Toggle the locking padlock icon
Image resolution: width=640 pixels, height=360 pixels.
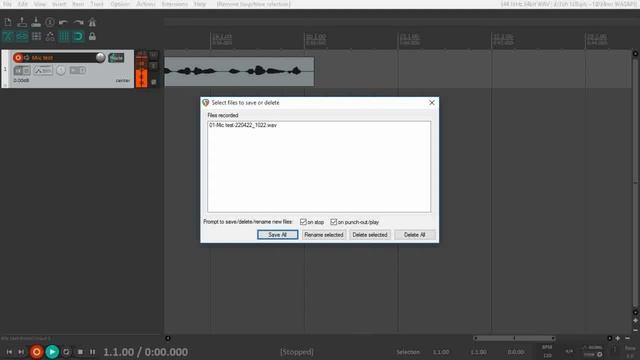(92, 36)
